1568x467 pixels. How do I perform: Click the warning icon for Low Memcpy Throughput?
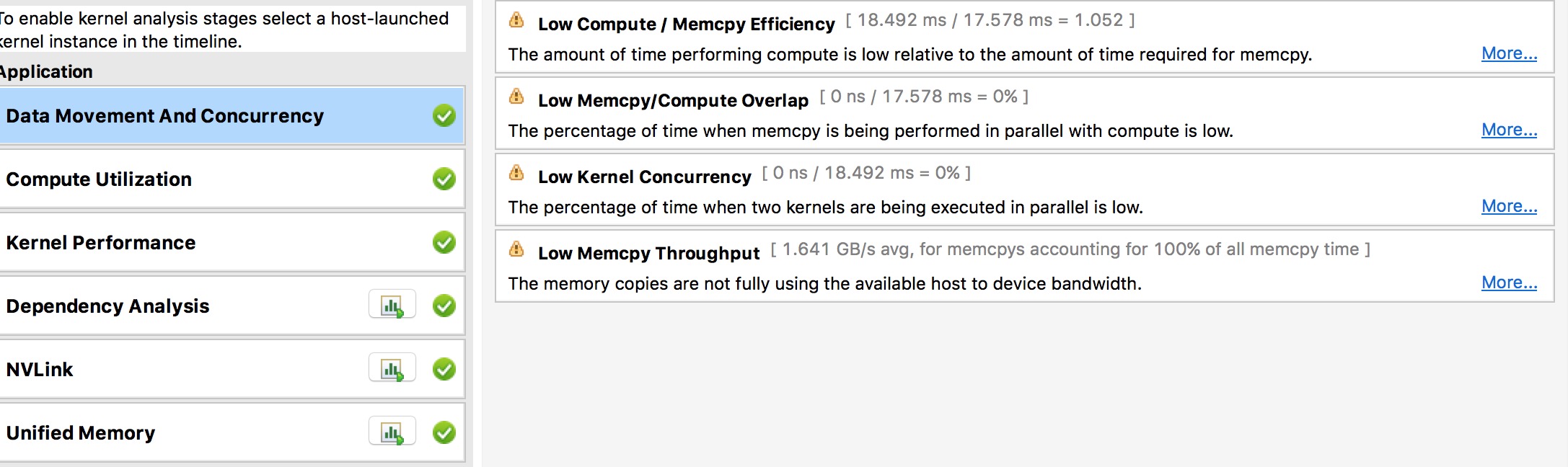[516, 249]
